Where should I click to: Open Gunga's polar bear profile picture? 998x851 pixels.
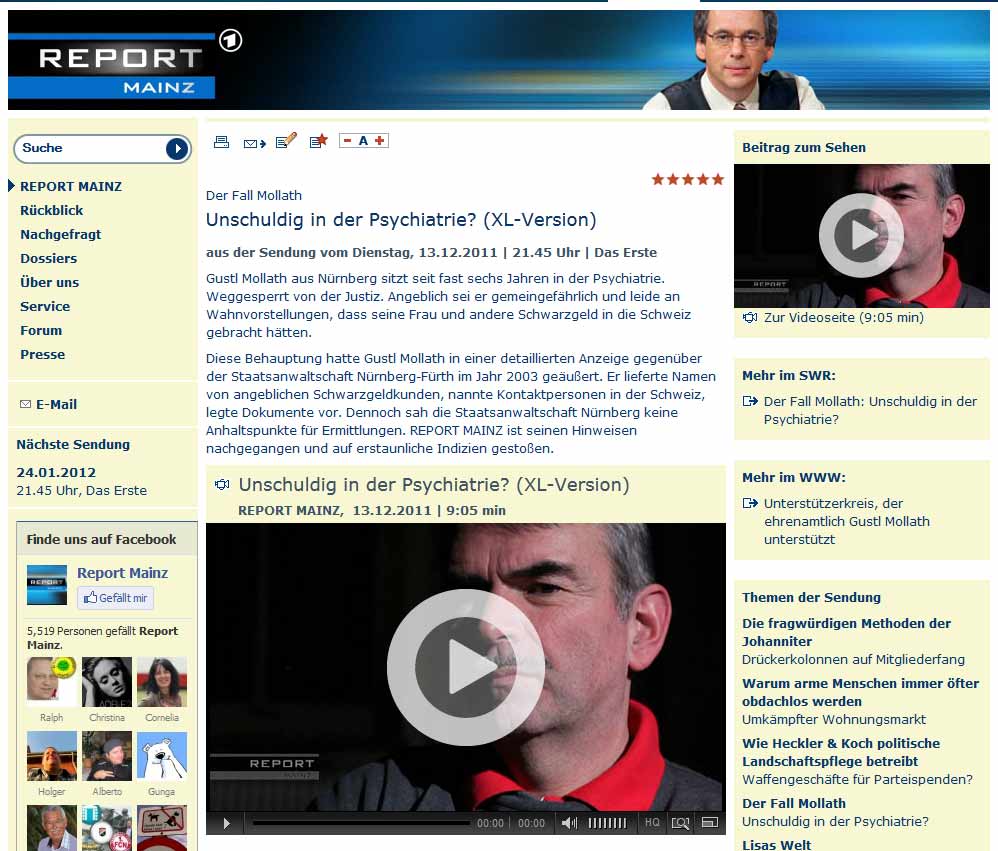[162, 756]
